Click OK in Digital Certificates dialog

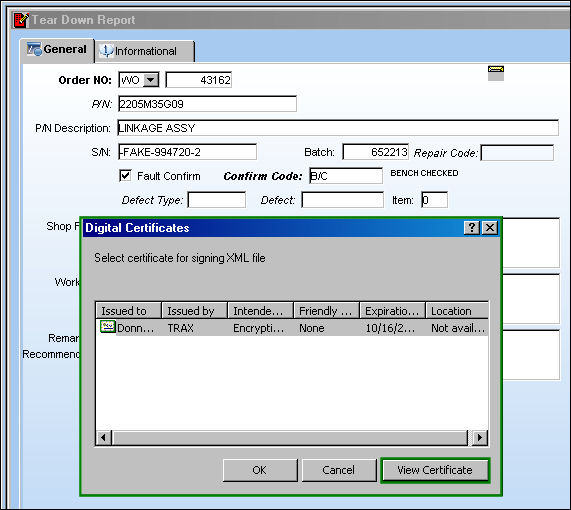click(x=260, y=470)
